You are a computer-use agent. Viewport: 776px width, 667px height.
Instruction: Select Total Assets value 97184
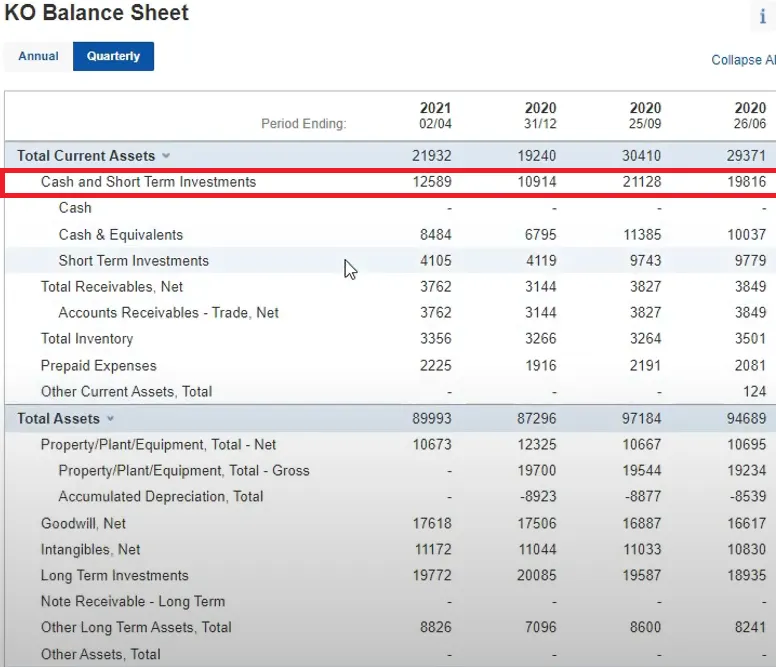click(641, 419)
